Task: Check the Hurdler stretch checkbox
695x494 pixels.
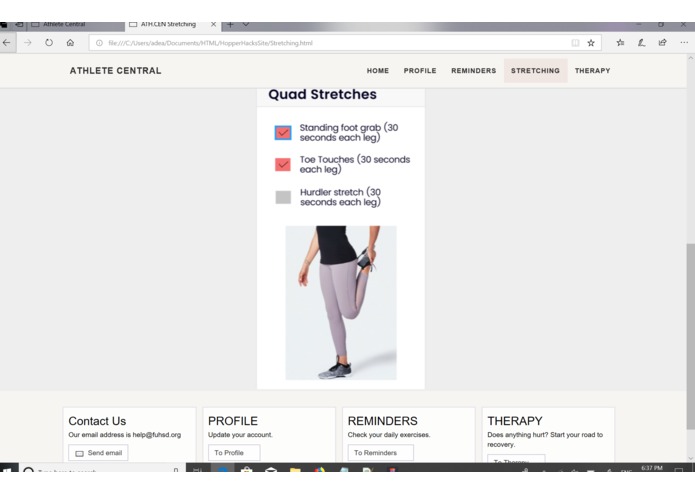Action: [283, 197]
